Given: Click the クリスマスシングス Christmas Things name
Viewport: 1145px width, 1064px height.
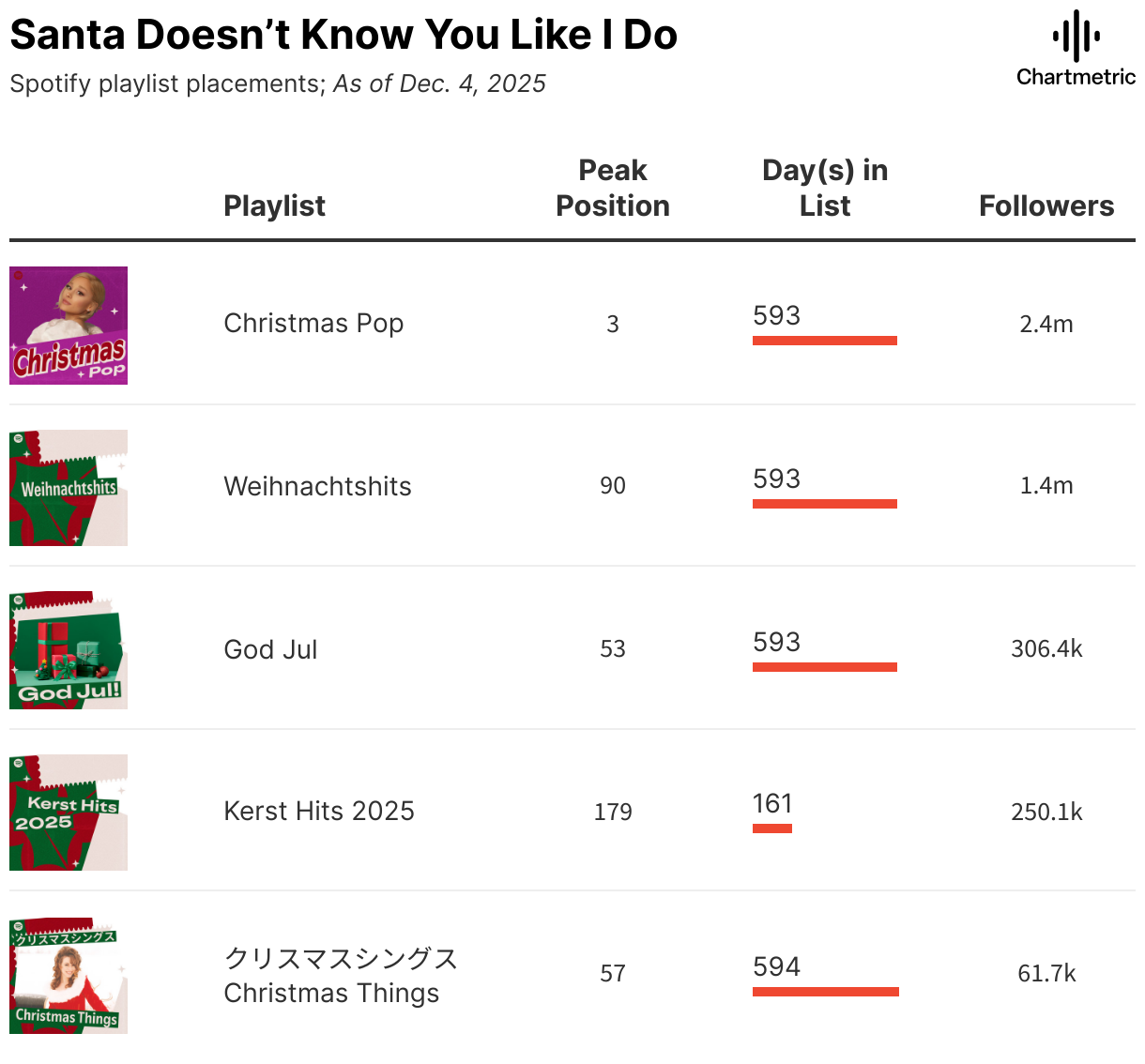Looking at the screenshot, I should pyautogui.click(x=340, y=975).
